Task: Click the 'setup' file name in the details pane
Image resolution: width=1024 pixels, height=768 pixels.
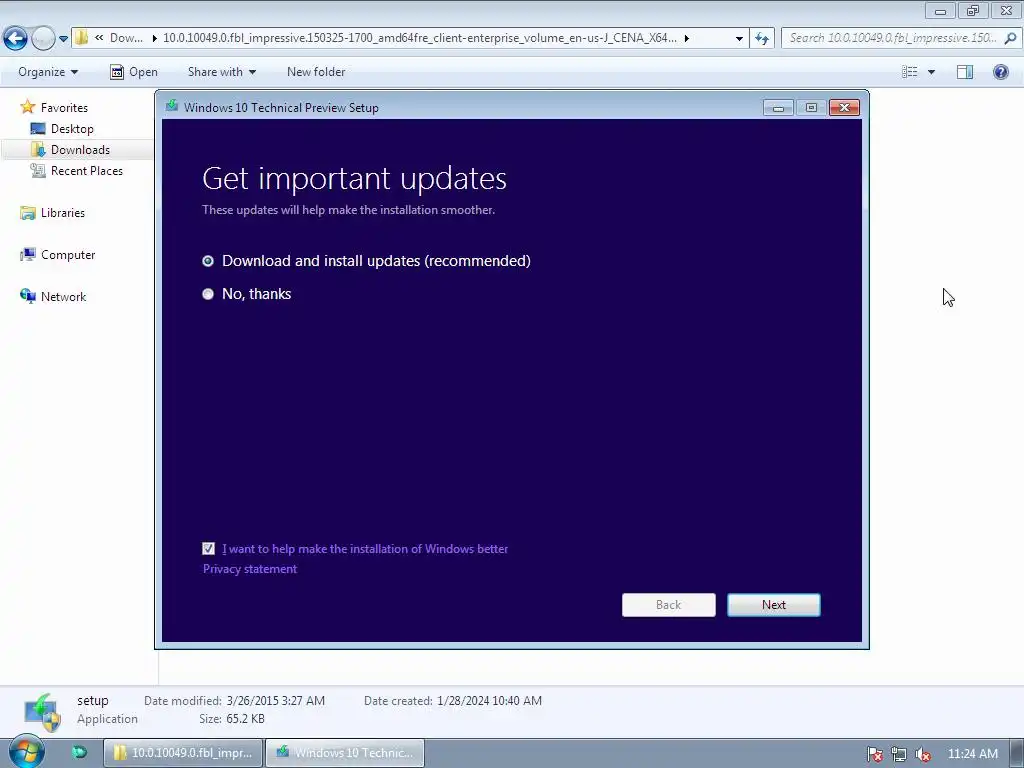Action: click(93, 701)
